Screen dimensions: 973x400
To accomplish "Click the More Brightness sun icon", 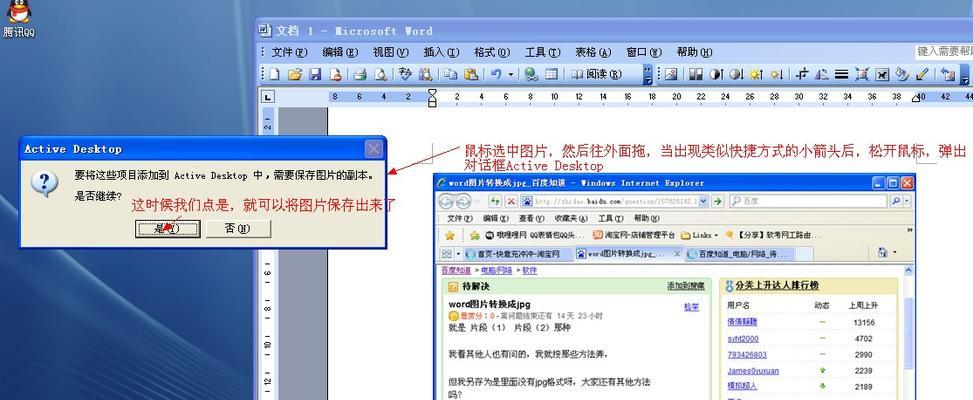I will [x=756, y=74].
